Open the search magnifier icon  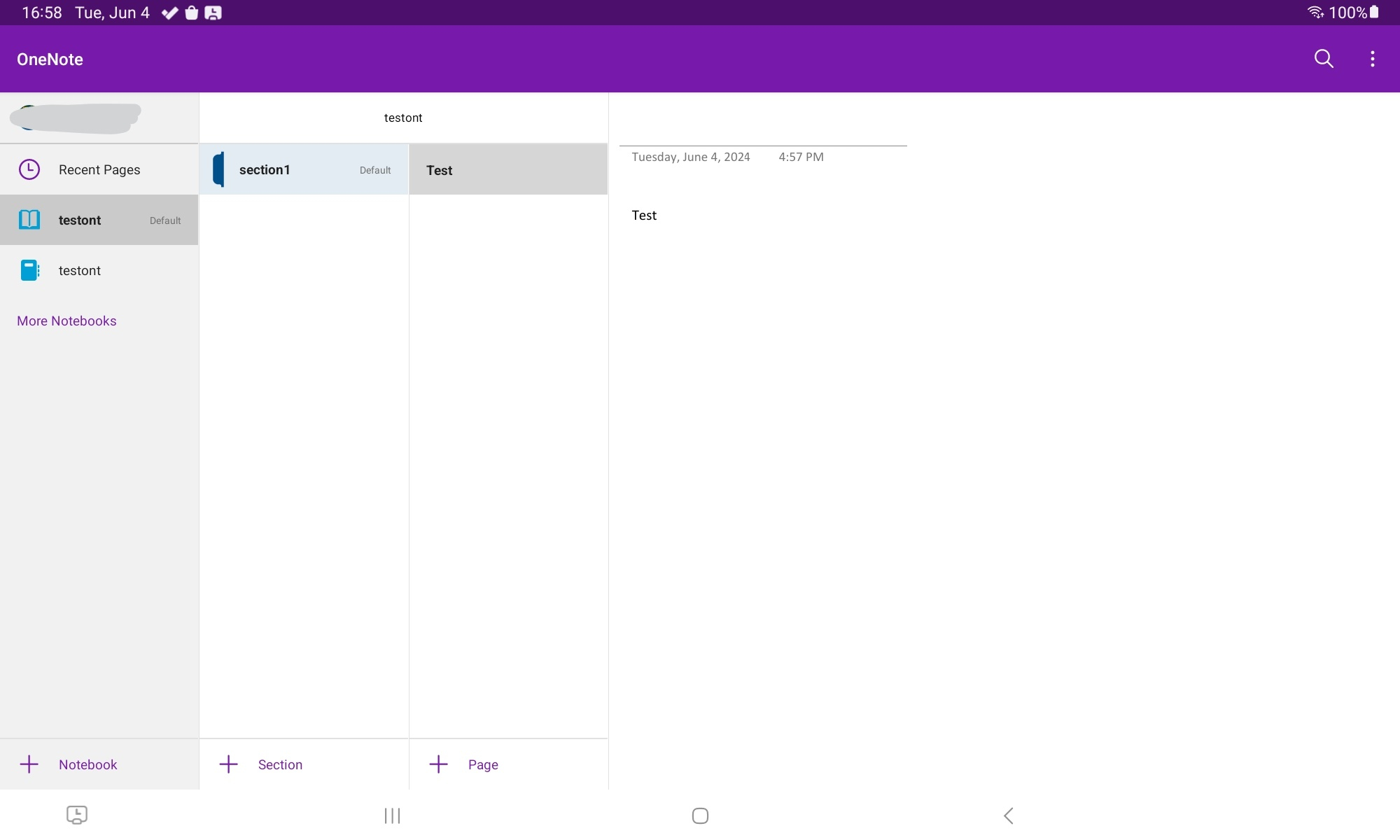(1323, 59)
